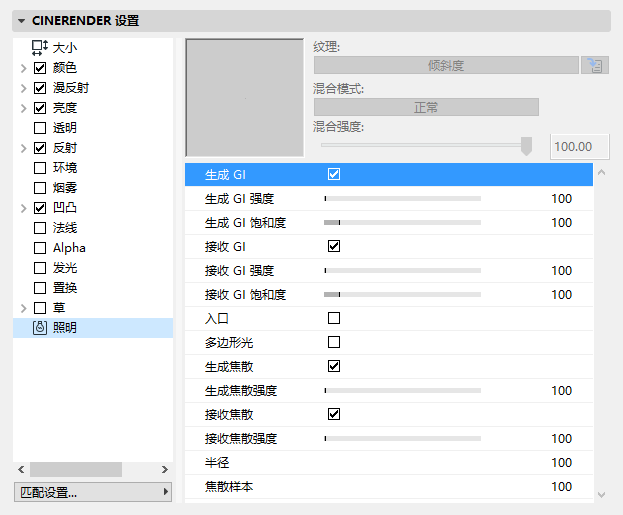Click the 混合强度 value field 100.00
This screenshot has width=623, height=515.
[x=573, y=147]
